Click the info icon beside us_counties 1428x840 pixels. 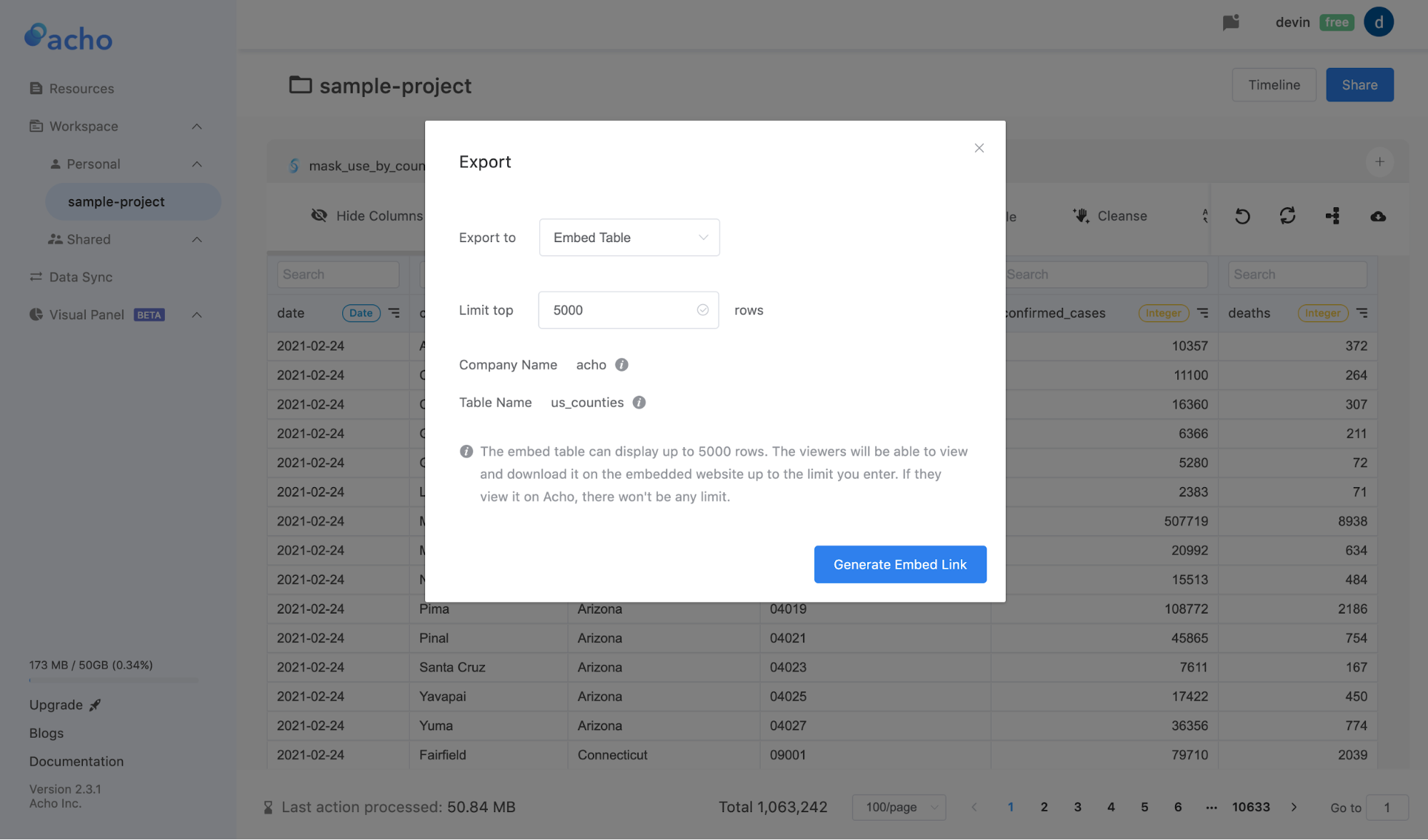639,402
